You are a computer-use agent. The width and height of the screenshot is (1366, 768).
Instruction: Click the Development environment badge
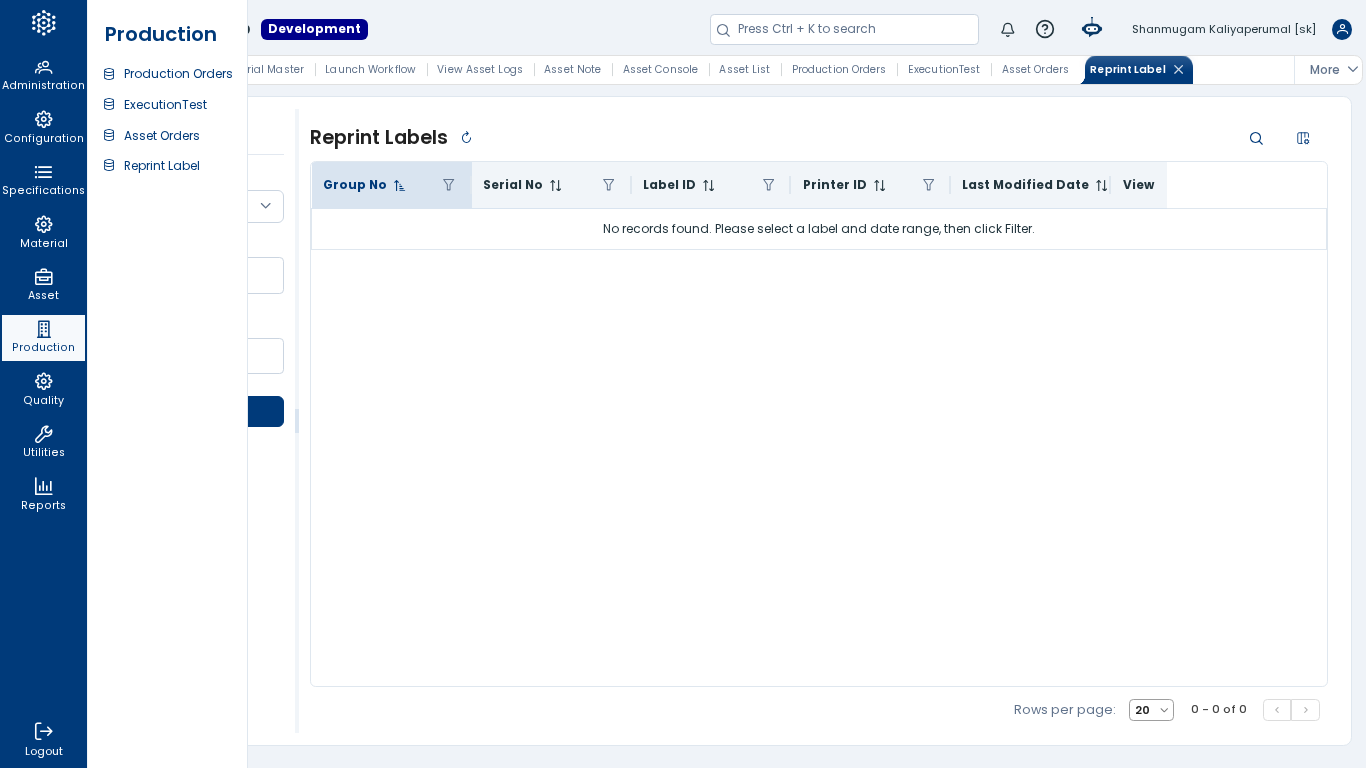coord(314,29)
